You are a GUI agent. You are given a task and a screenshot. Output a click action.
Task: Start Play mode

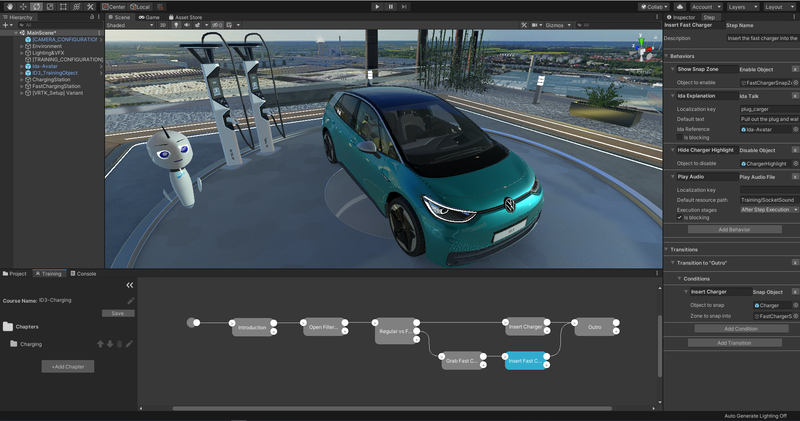377,7
